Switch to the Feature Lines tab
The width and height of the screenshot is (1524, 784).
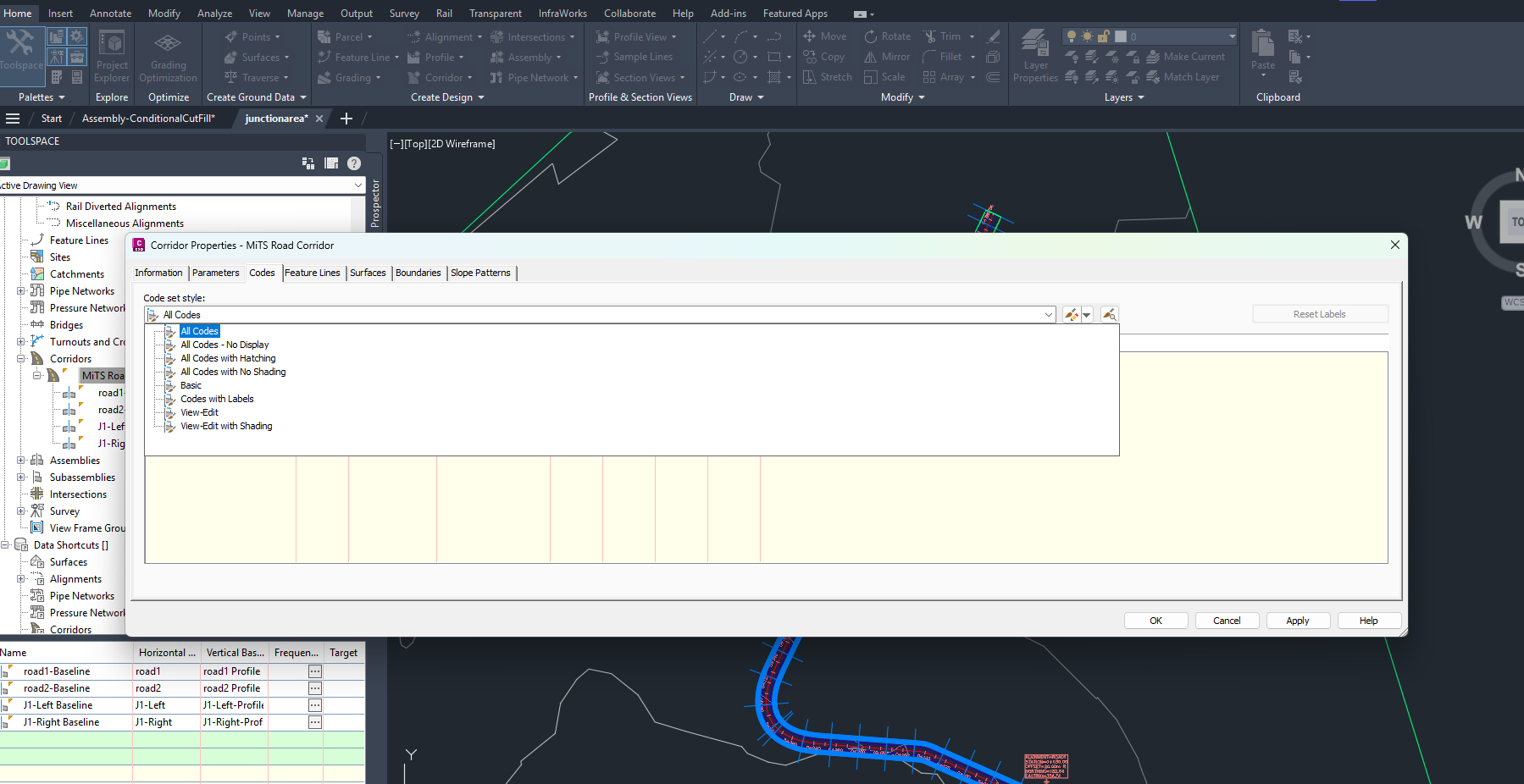click(x=312, y=273)
